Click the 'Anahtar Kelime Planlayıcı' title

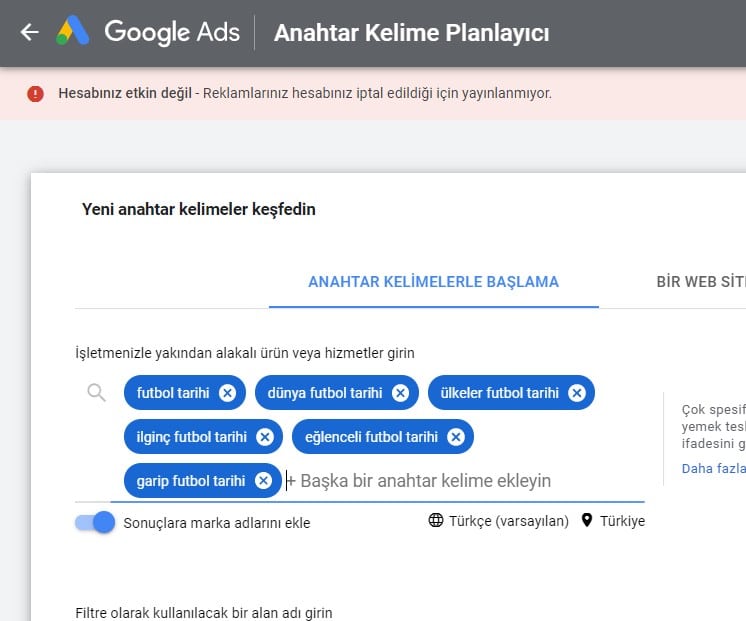[412, 33]
